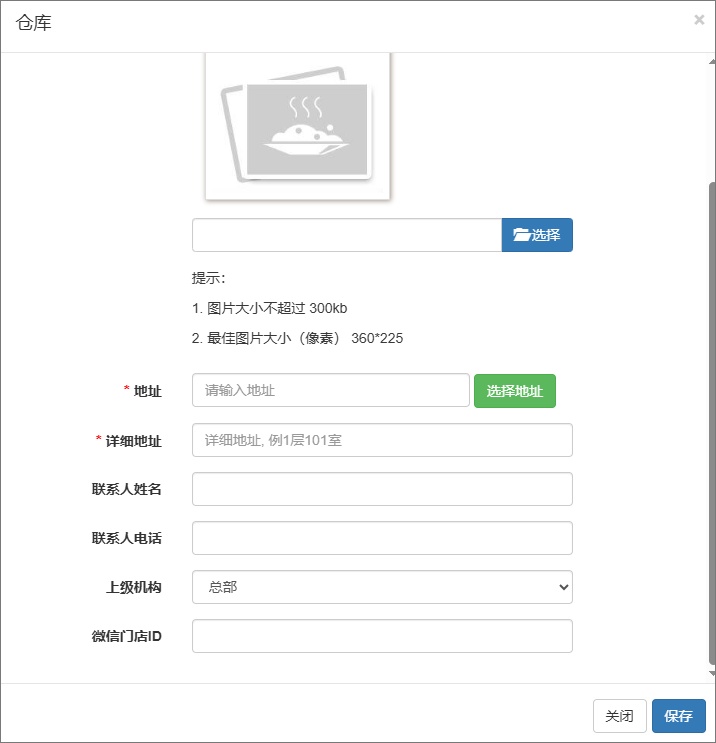Click the 上级机构 label text
This screenshot has height=743, width=716.
click(133, 587)
